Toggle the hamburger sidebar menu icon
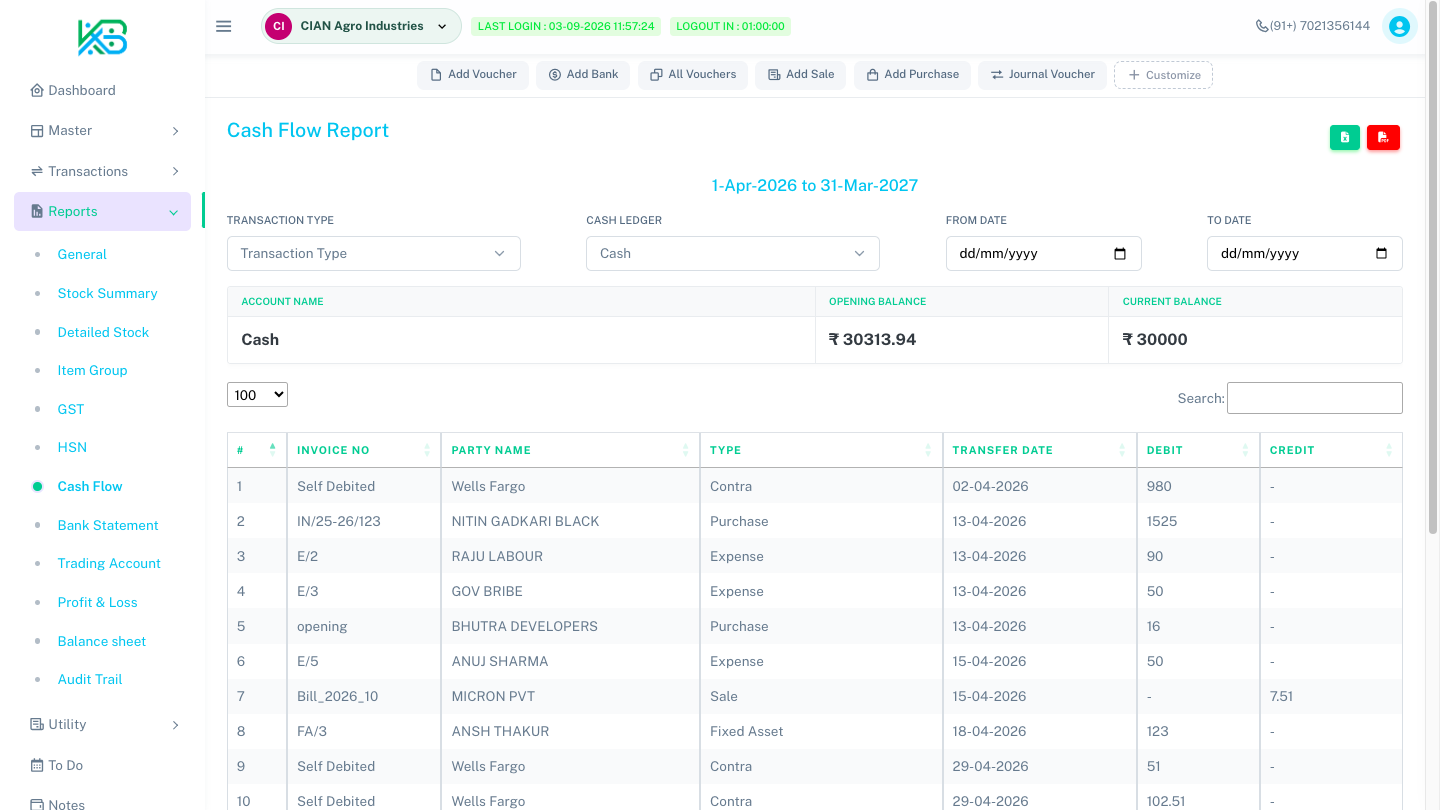Screen dimensions: 1440x810 click(224, 26)
